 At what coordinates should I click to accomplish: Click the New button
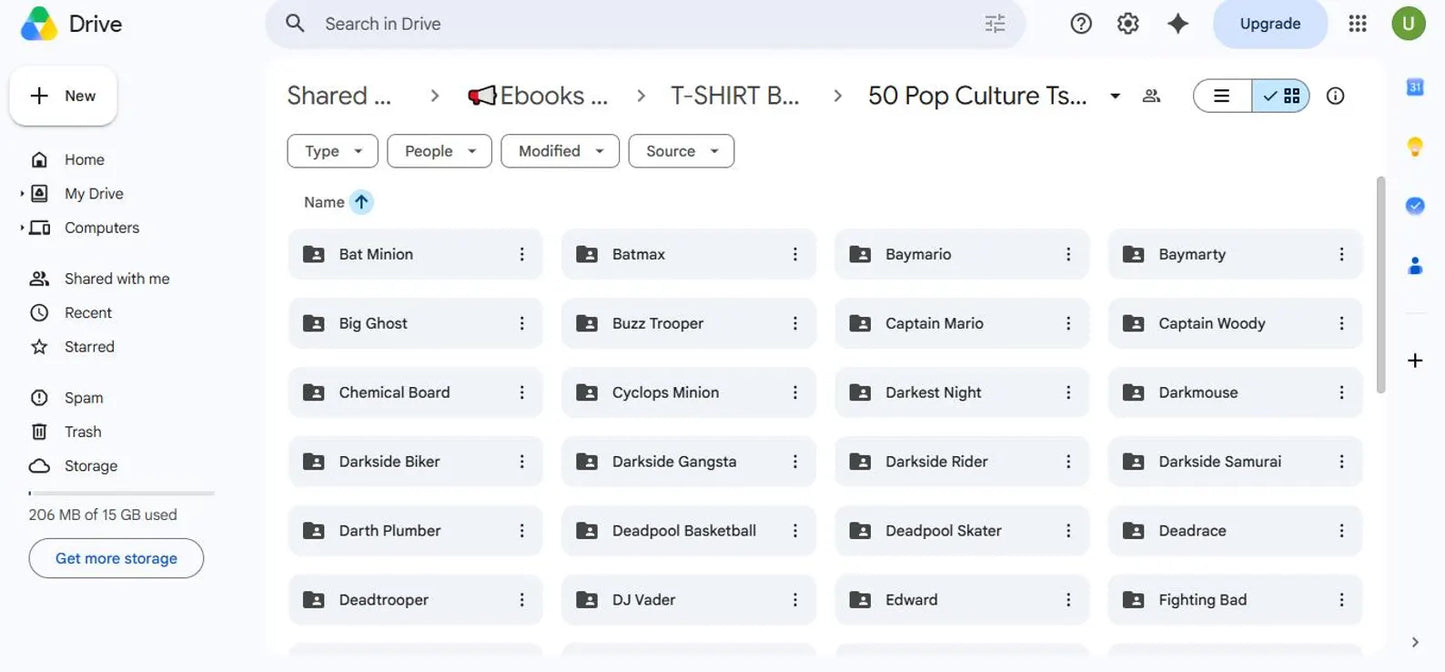click(63, 96)
